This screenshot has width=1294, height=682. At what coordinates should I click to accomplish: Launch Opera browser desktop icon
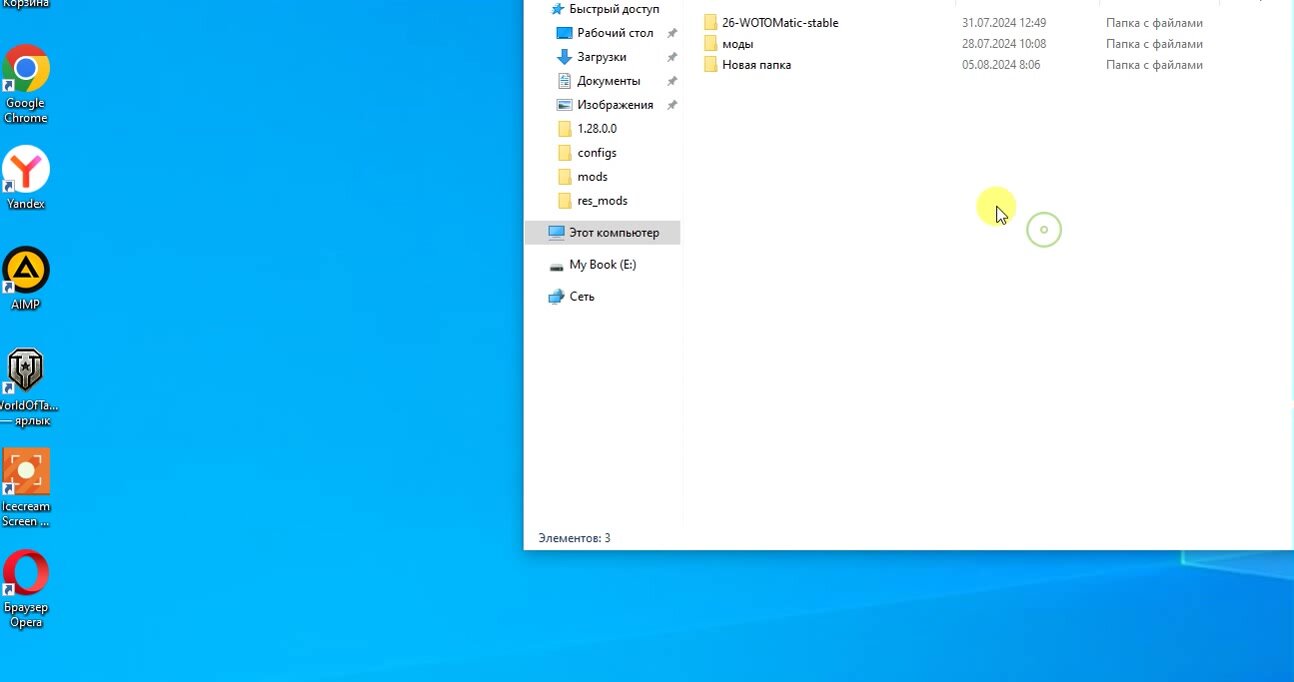[26, 574]
